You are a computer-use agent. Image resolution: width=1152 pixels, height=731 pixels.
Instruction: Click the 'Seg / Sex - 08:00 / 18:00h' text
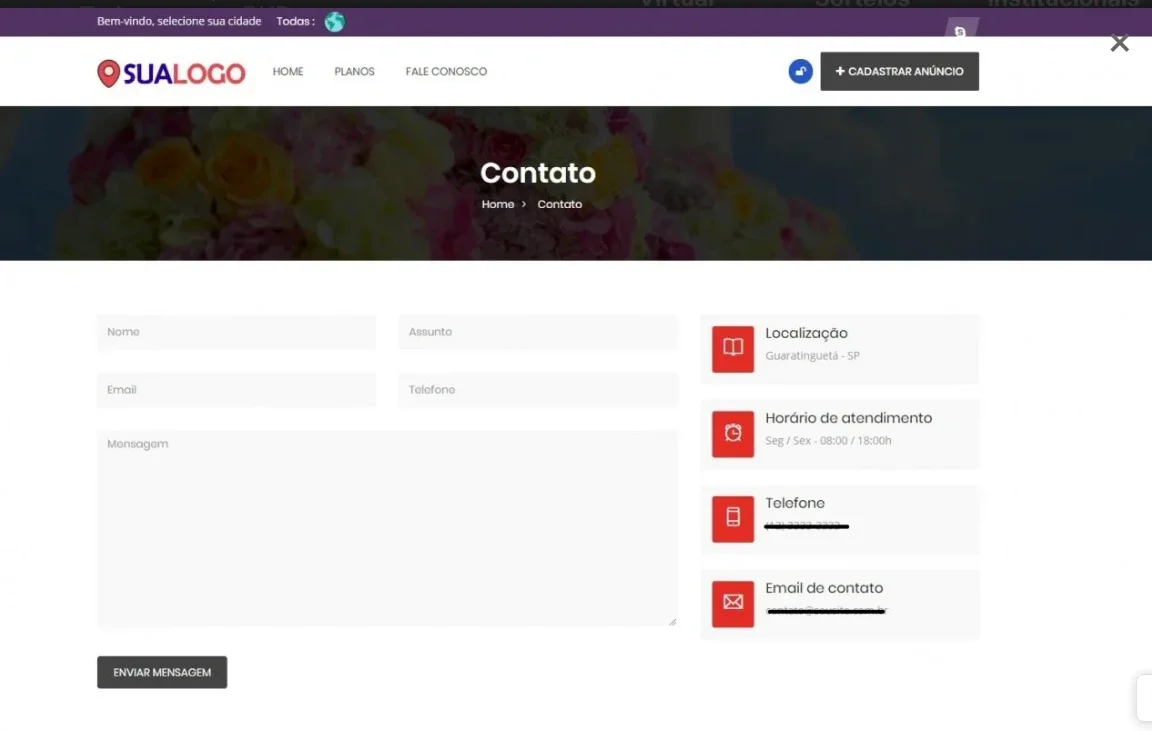pyautogui.click(x=828, y=441)
